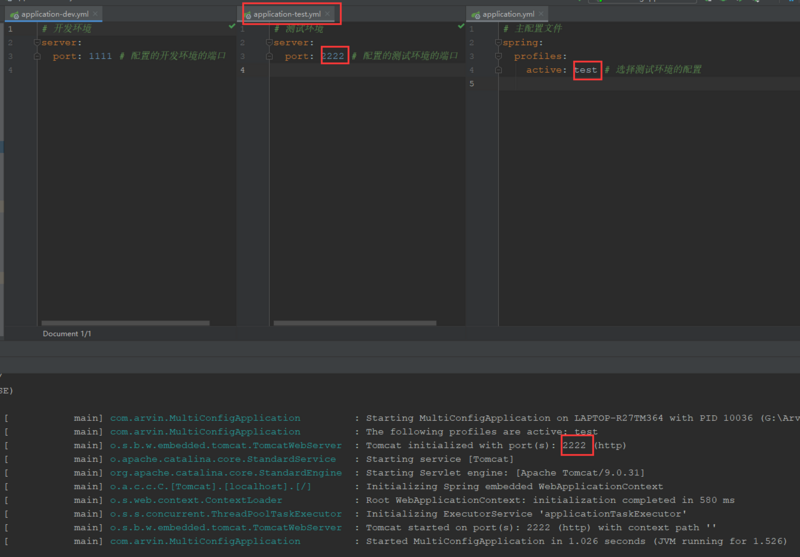Click the 'profiles' key in application.yml
The height and width of the screenshot is (557, 800).
pos(538,56)
